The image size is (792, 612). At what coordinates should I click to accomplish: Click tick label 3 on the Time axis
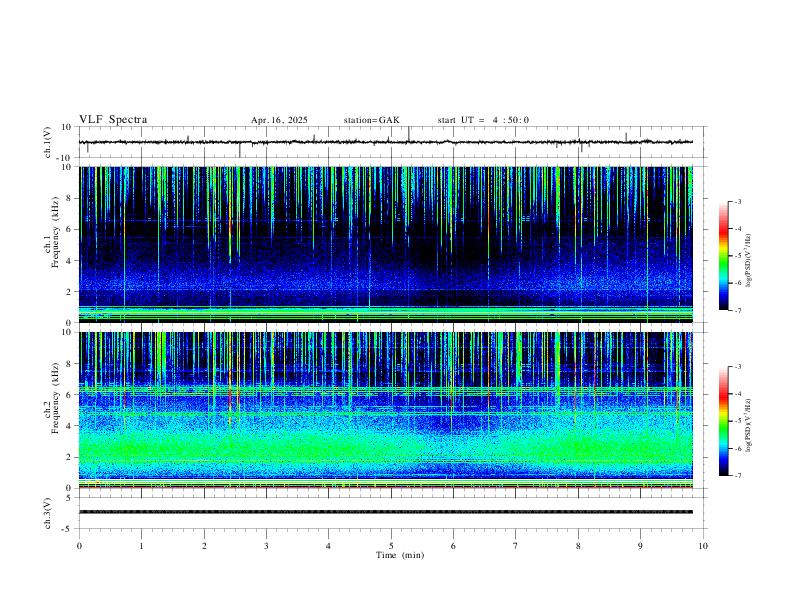(266, 546)
